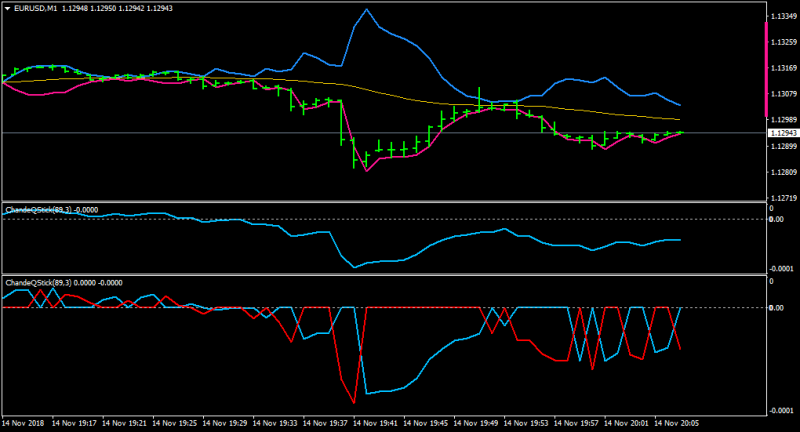Select the horizontal grey bid price line
This screenshot has width=800, height=432.
point(384,133)
